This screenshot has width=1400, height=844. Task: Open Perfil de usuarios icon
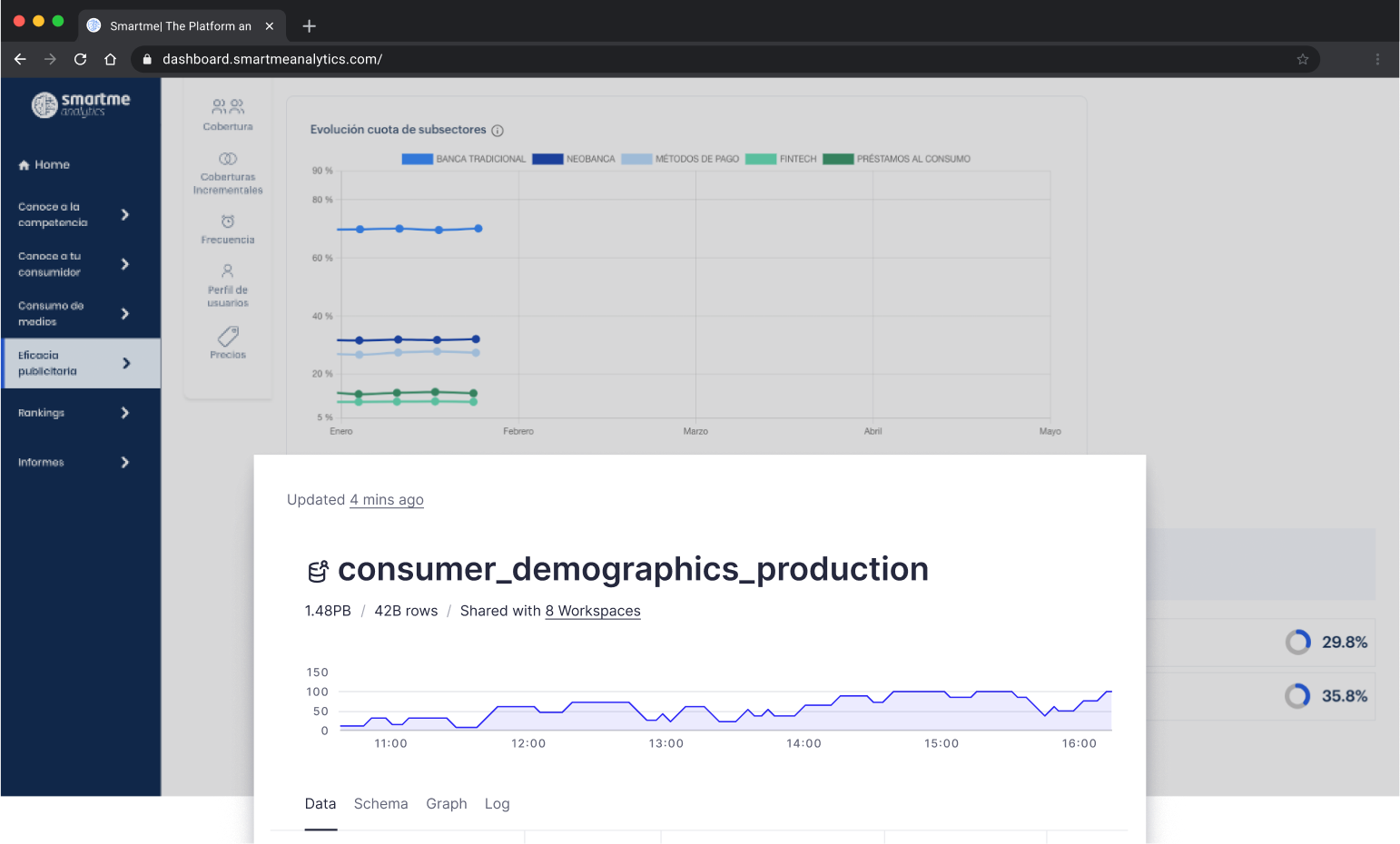coord(228,271)
